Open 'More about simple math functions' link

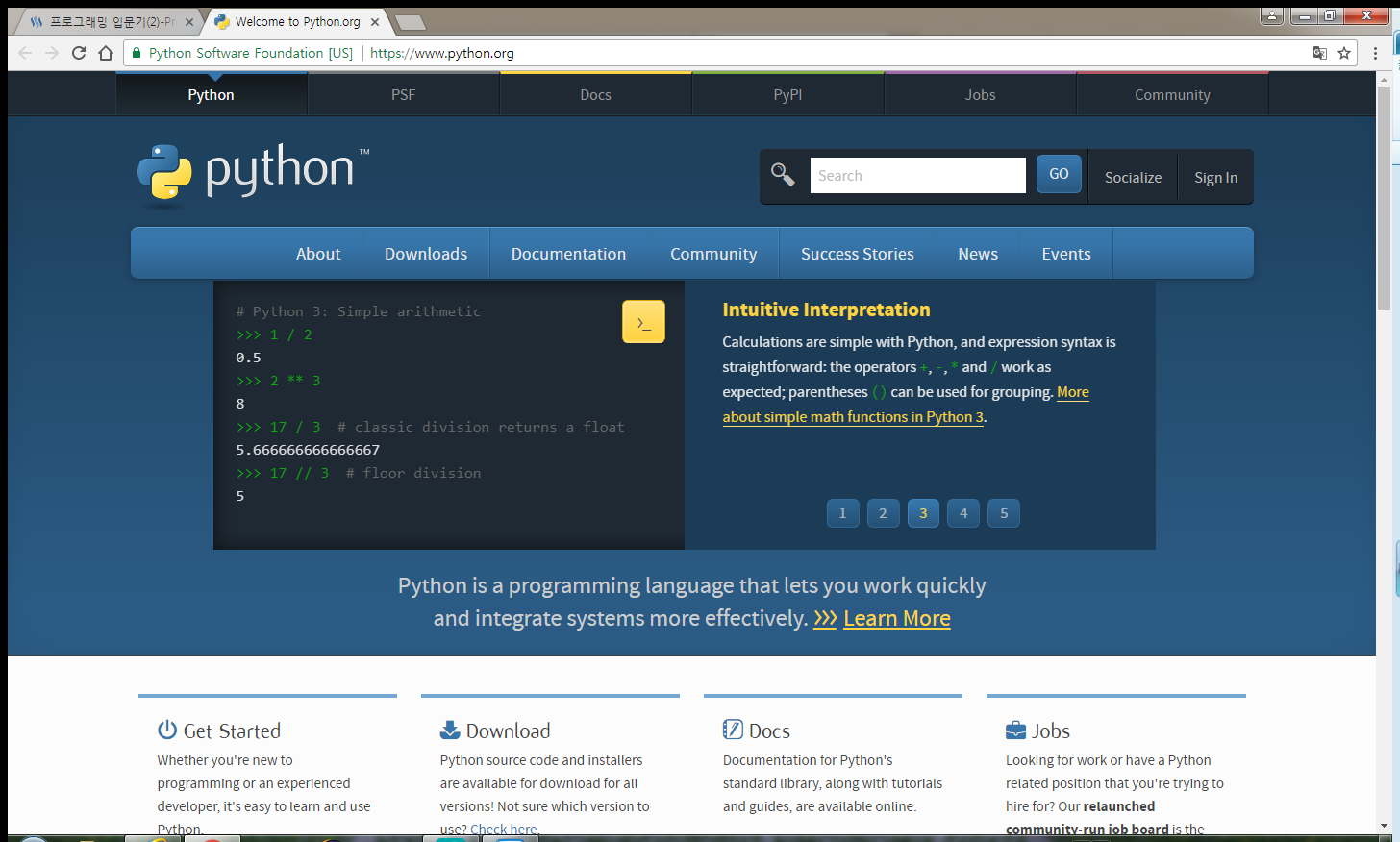pos(854,416)
